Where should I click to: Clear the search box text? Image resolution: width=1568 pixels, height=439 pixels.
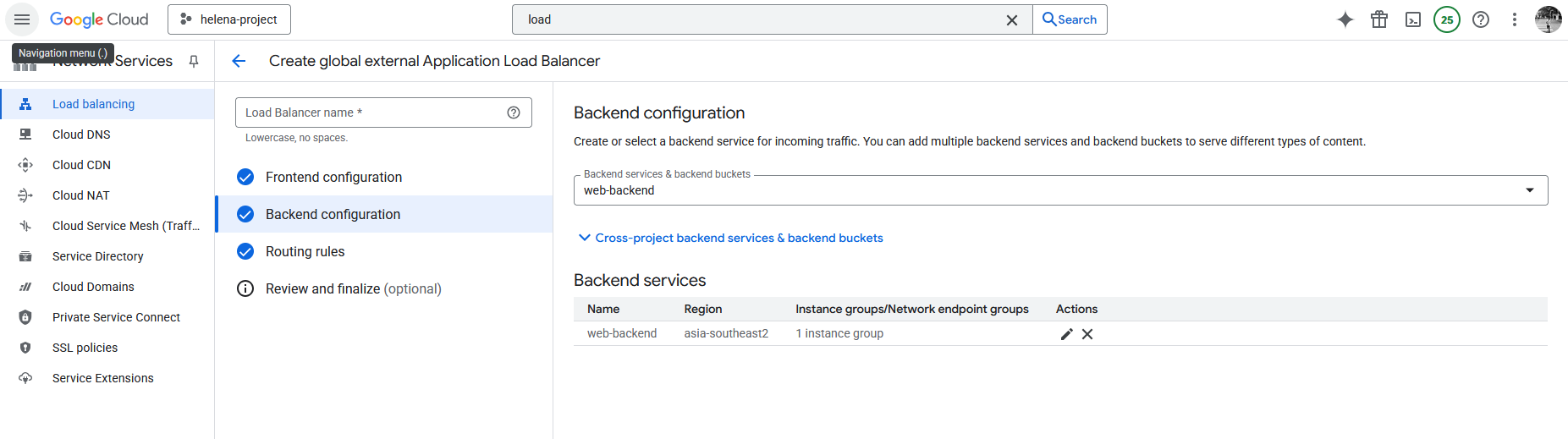click(x=1011, y=19)
